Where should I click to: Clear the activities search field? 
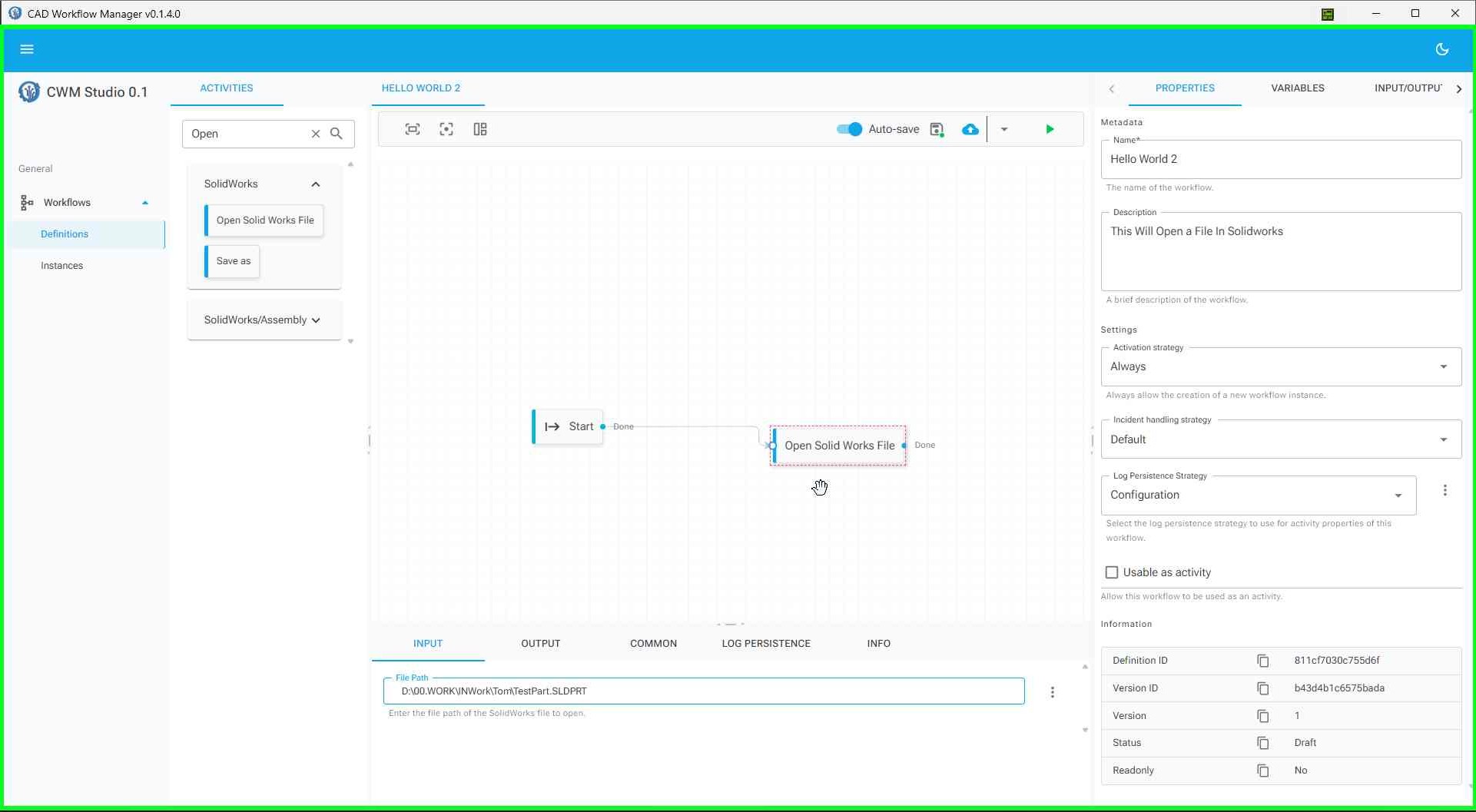click(316, 134)
